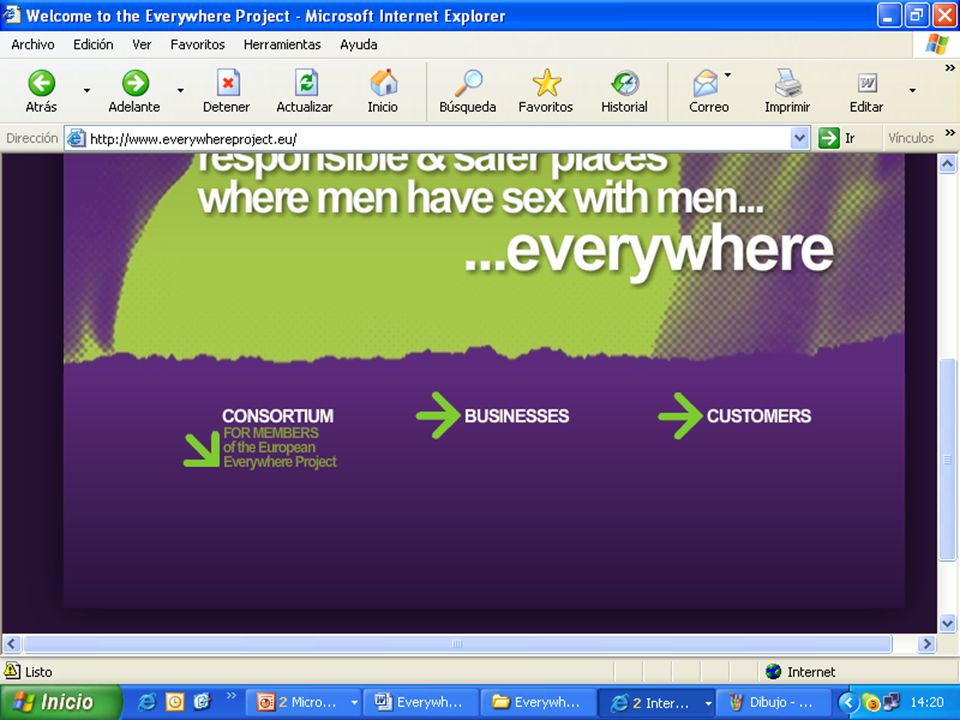Launch the clock-like quick launch icon
This screenshot has height=720, width=960.
tap(175, 702)
